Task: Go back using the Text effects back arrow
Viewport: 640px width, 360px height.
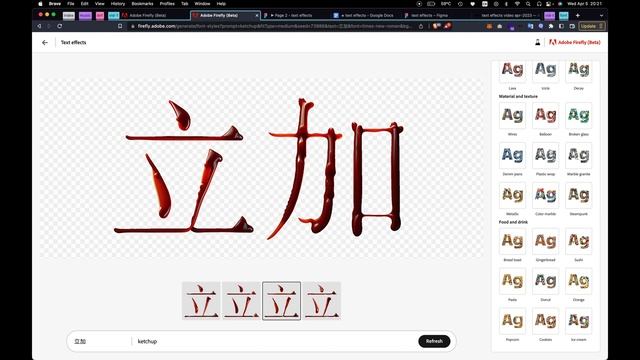Action: (x=45, y=42)
